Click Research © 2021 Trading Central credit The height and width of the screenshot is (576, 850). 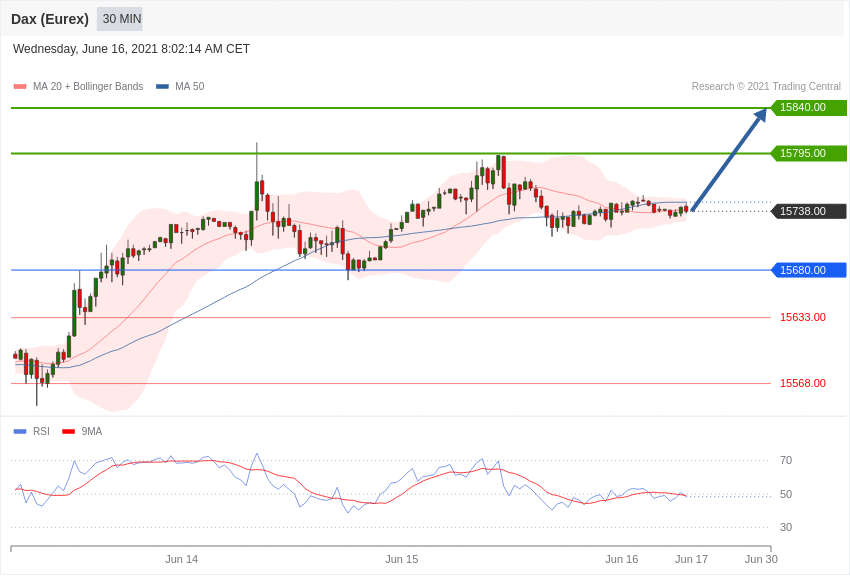click(x=766, y=87)
